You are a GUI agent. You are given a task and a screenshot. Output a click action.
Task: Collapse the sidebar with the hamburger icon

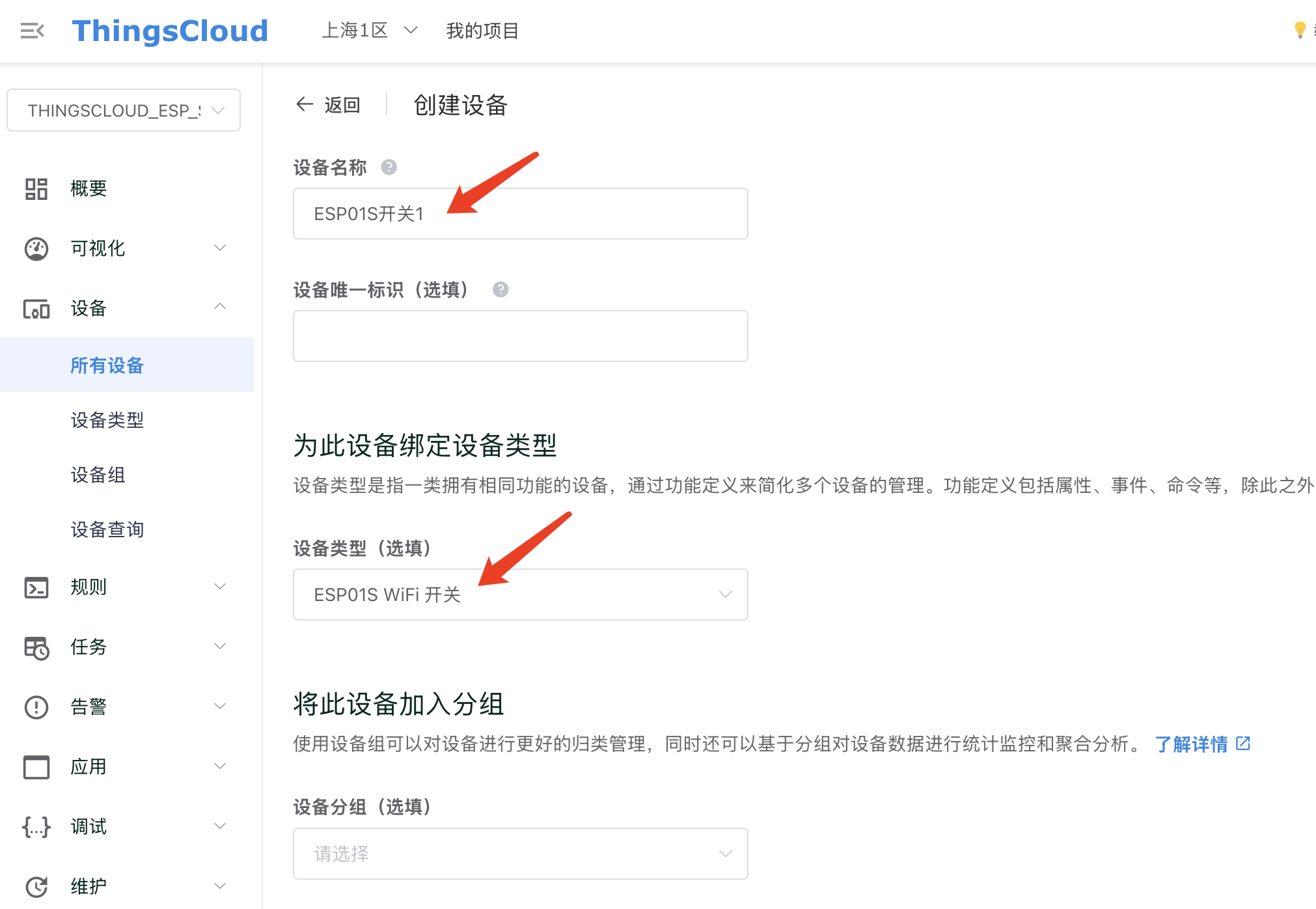pyautogui.click(x=32, y=31)
